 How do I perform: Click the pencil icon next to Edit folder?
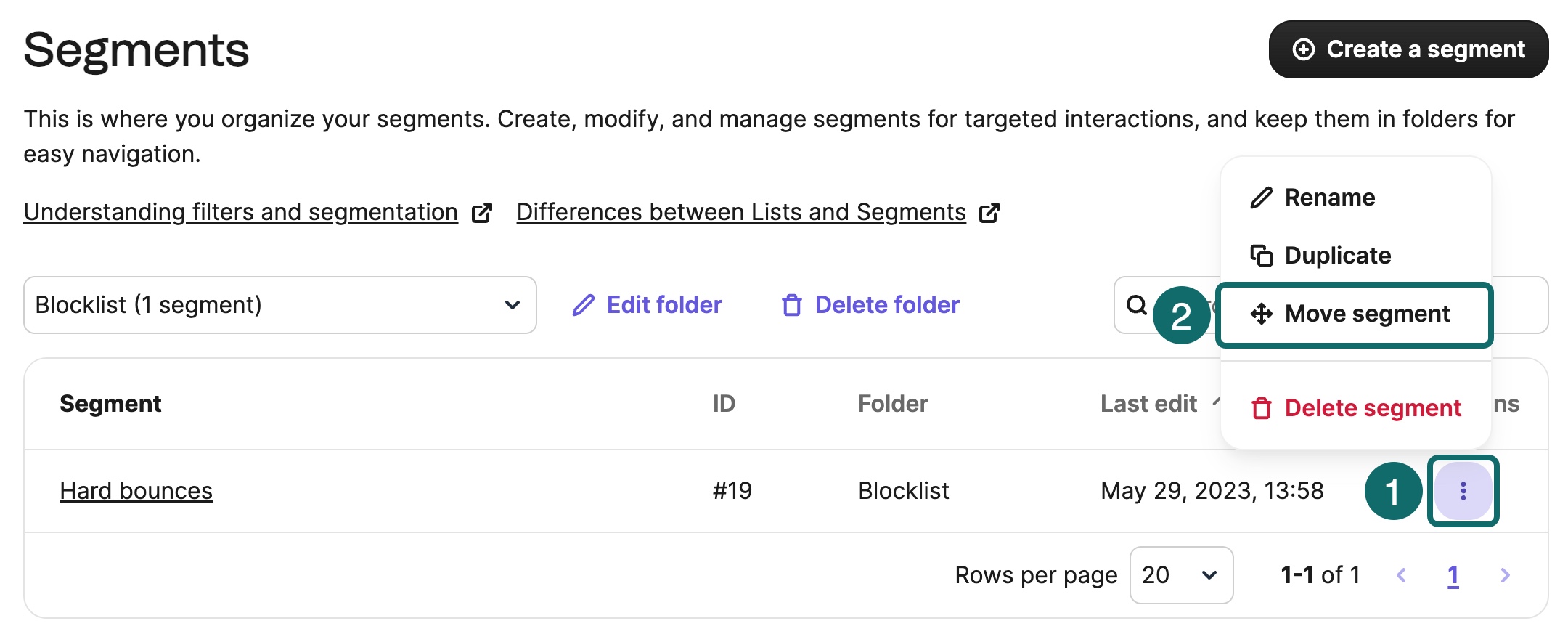click(583, 305)
